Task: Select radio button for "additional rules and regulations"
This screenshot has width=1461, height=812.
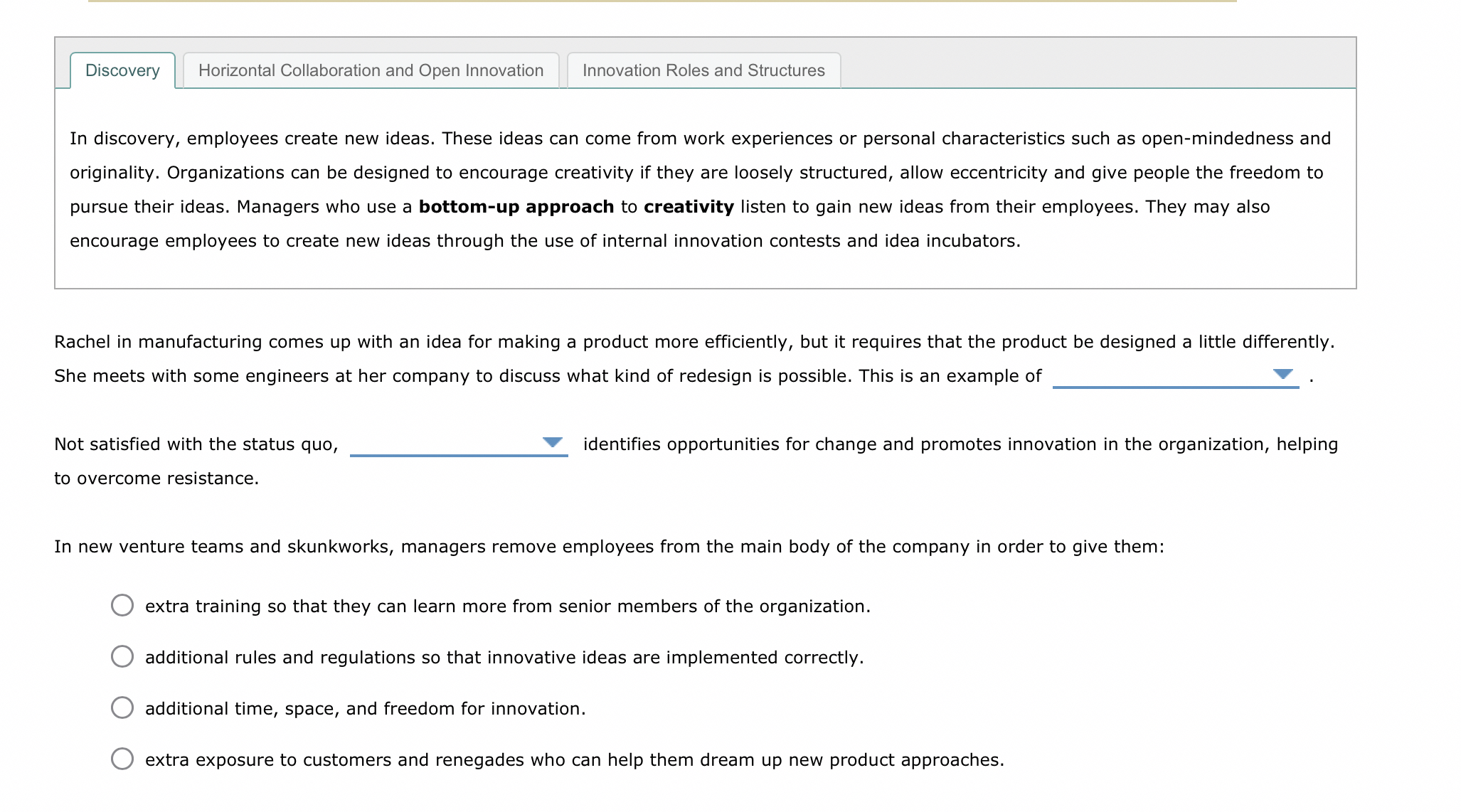Action: [x=122, y=656]
